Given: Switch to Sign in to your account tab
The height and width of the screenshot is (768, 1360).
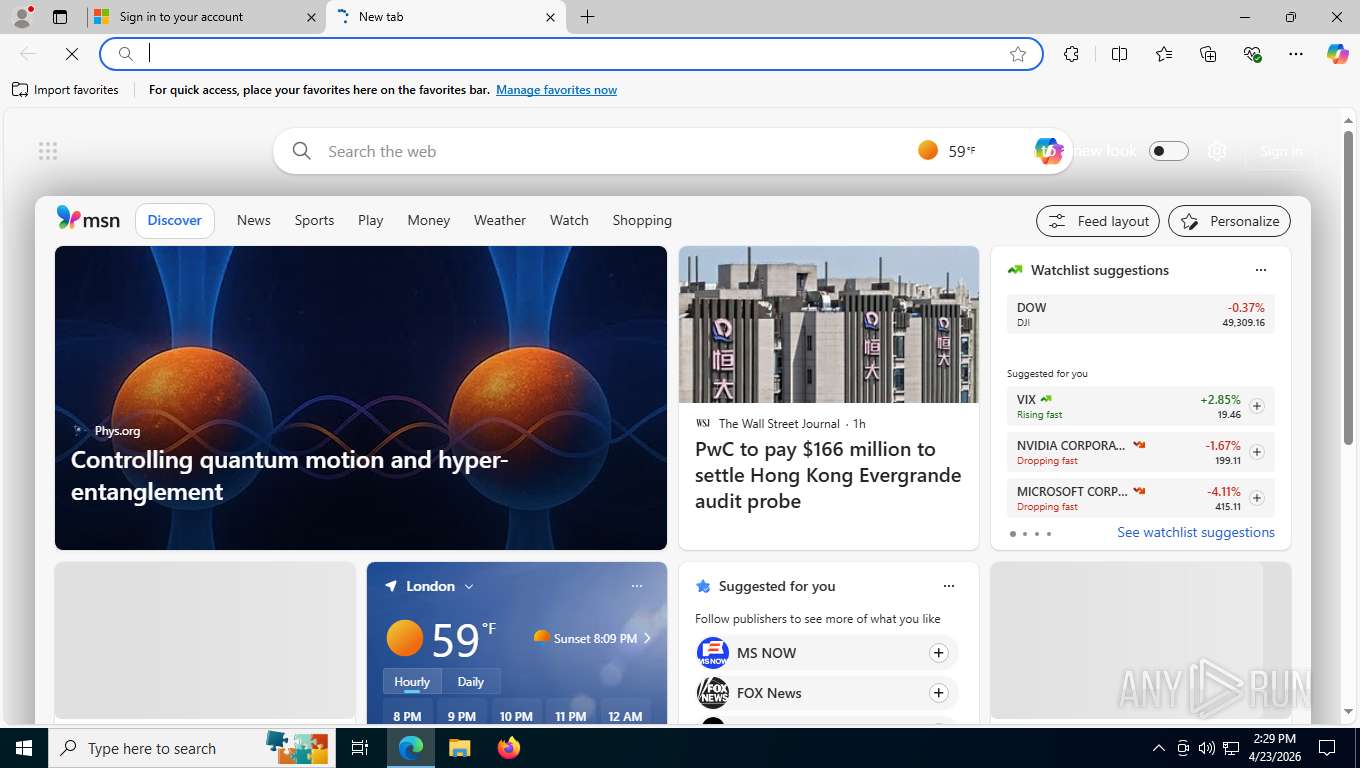Looking at the screenshot, I should (x=206, y=17).
